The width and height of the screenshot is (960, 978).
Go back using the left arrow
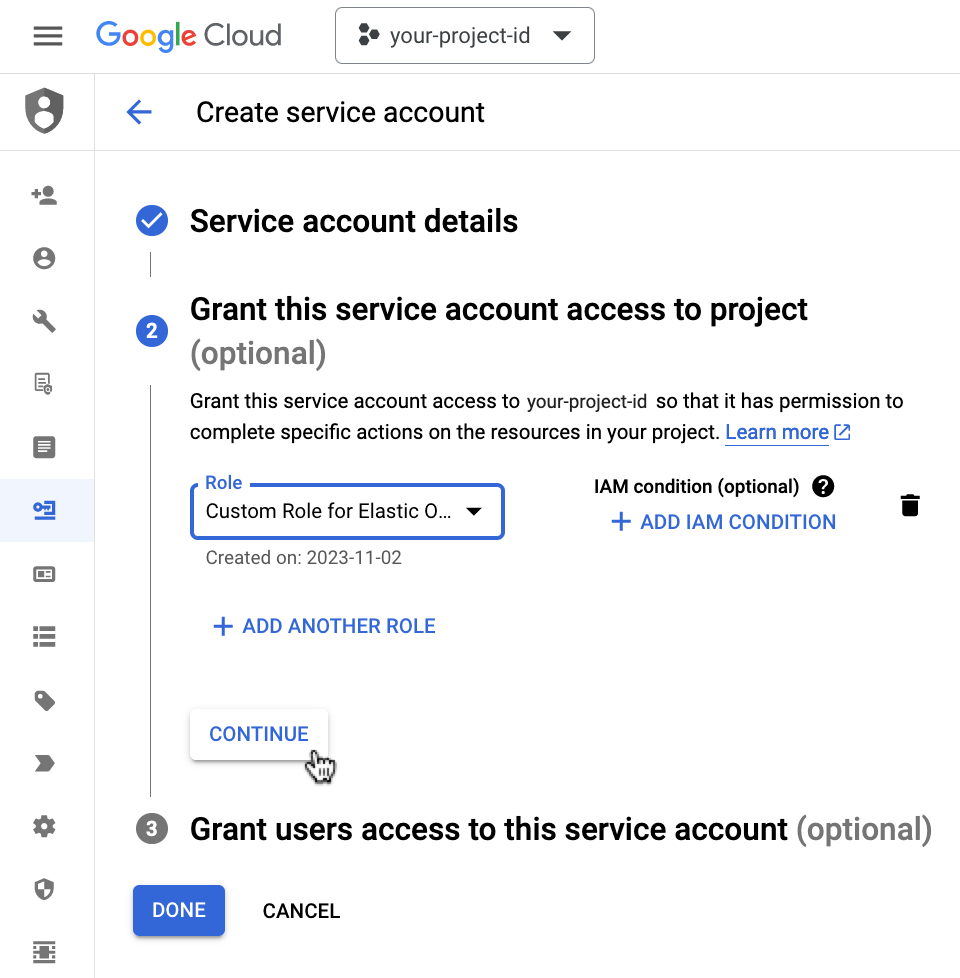tap(139, 112)
